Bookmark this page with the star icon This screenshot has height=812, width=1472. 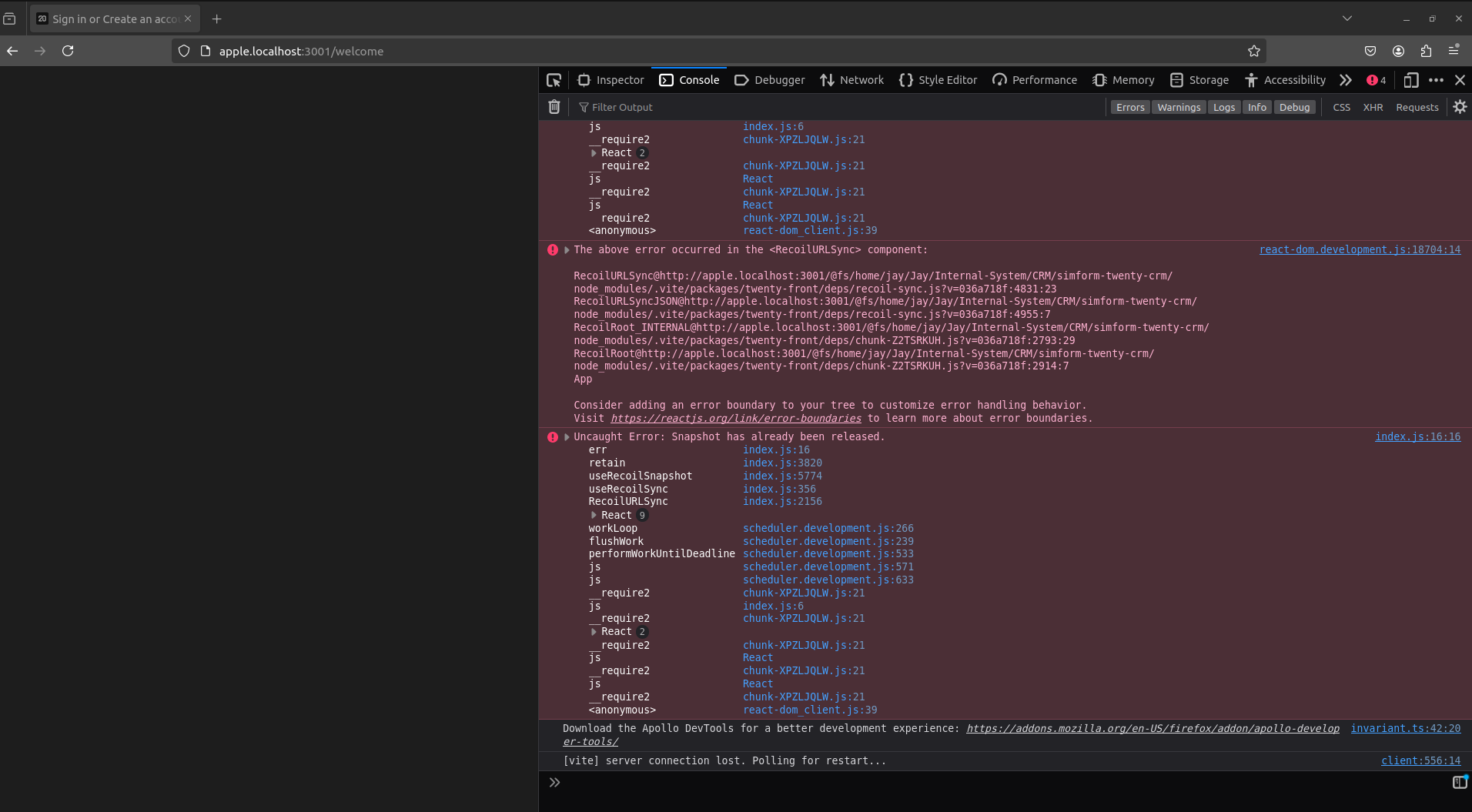pos(1254,51)
